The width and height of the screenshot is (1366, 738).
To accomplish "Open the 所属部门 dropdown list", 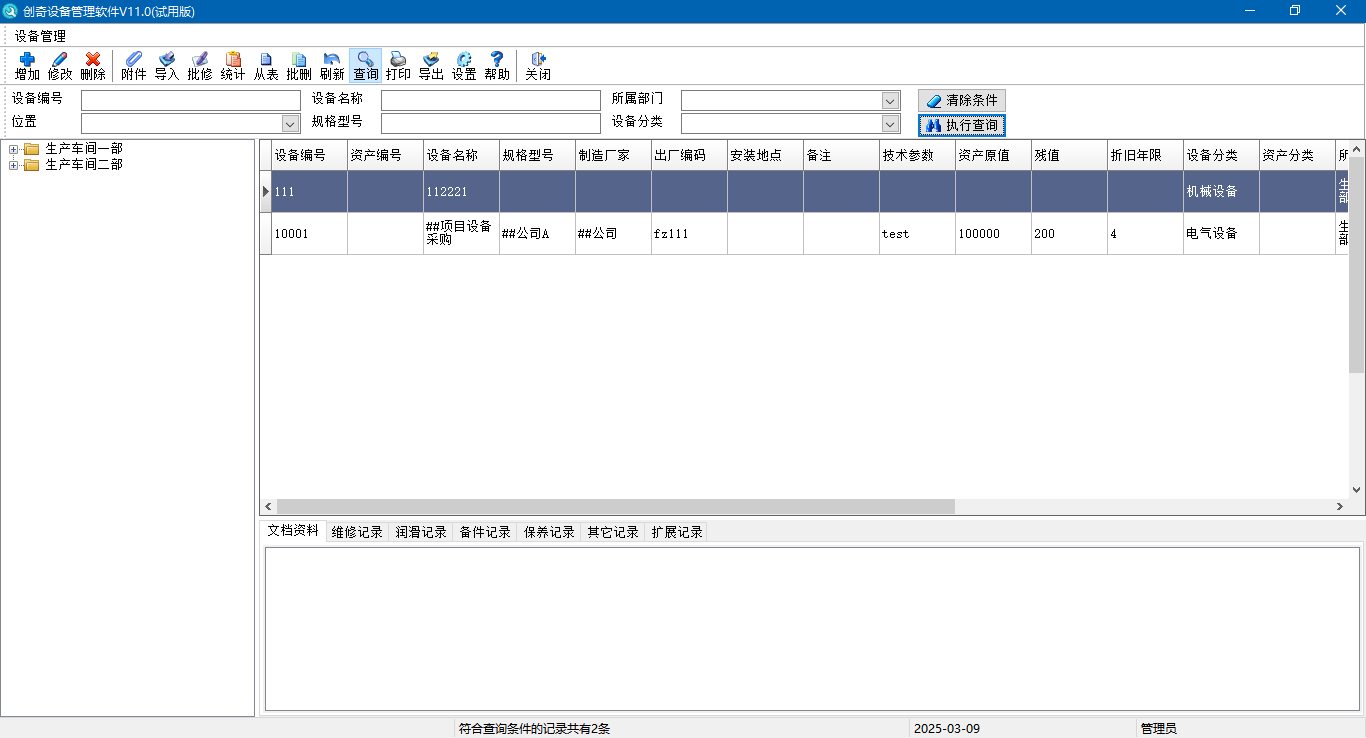I will click(x=889, y=100).
